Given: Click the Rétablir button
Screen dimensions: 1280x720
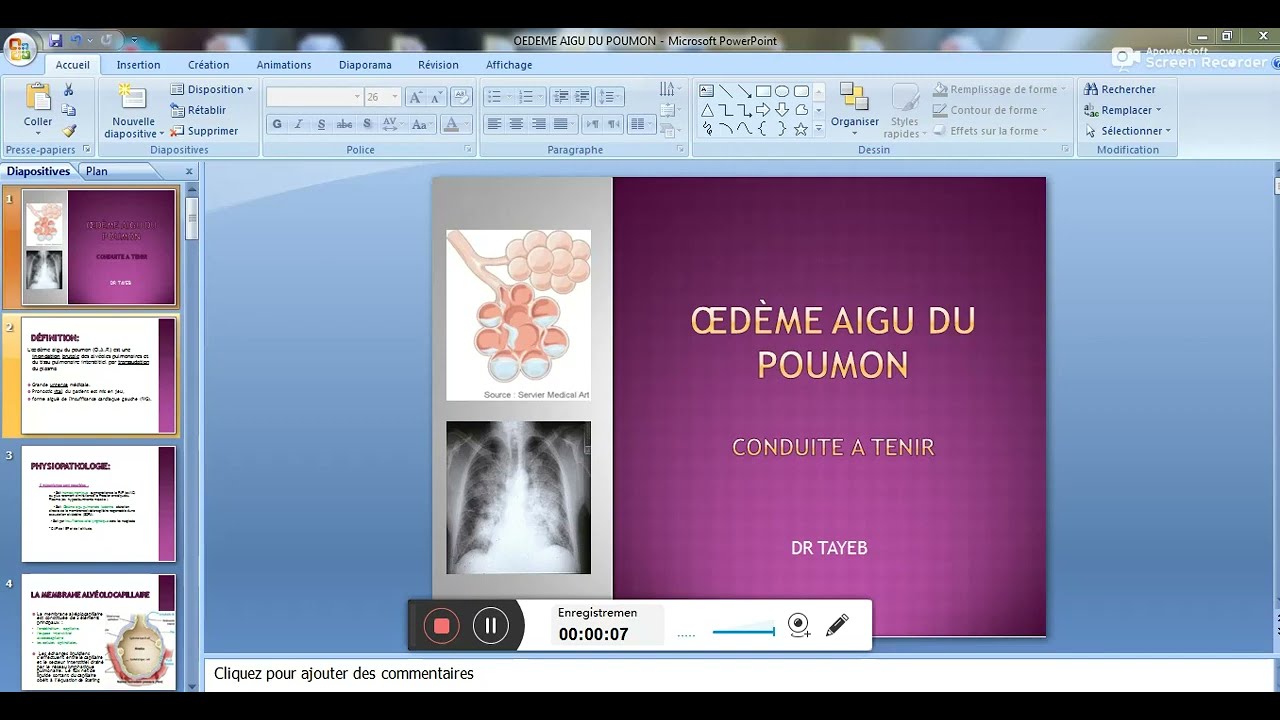Looking at the screenshot, I should [198, 110].
